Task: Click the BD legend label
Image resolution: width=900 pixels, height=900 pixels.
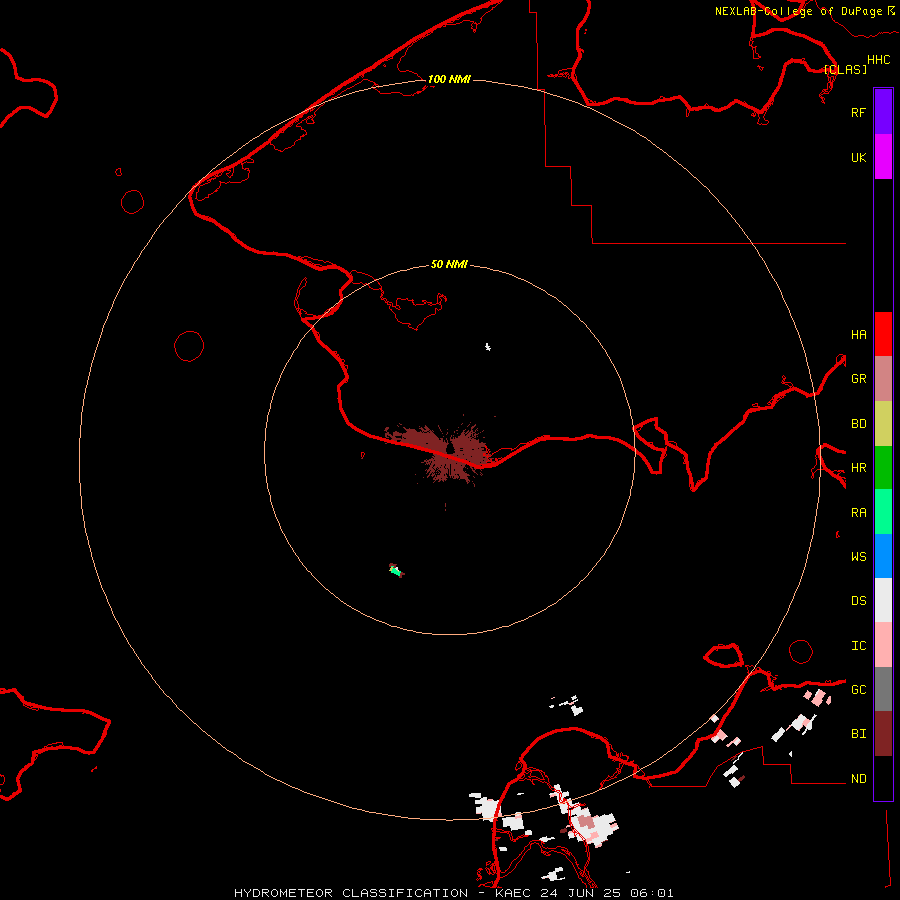Action: [x=858, y=423]
